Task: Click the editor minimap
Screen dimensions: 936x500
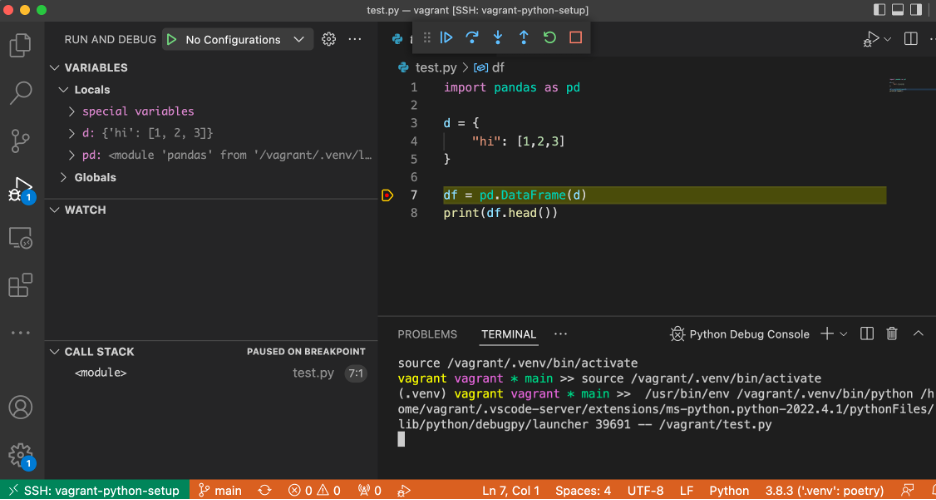Action: click(x=897, y=85)
